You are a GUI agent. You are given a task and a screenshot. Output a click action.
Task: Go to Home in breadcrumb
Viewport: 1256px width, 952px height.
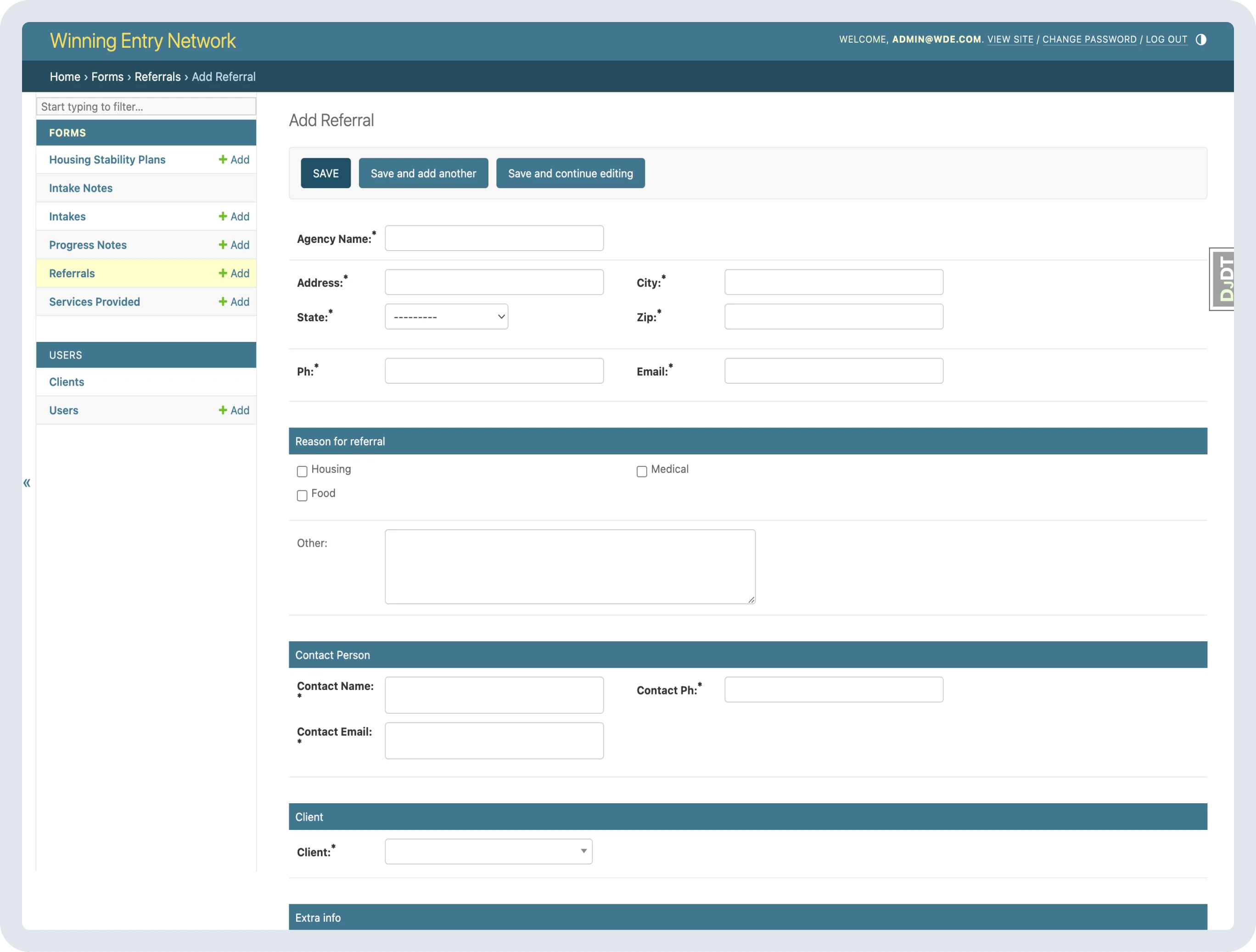pyautogui.click(x=65, y=77)
